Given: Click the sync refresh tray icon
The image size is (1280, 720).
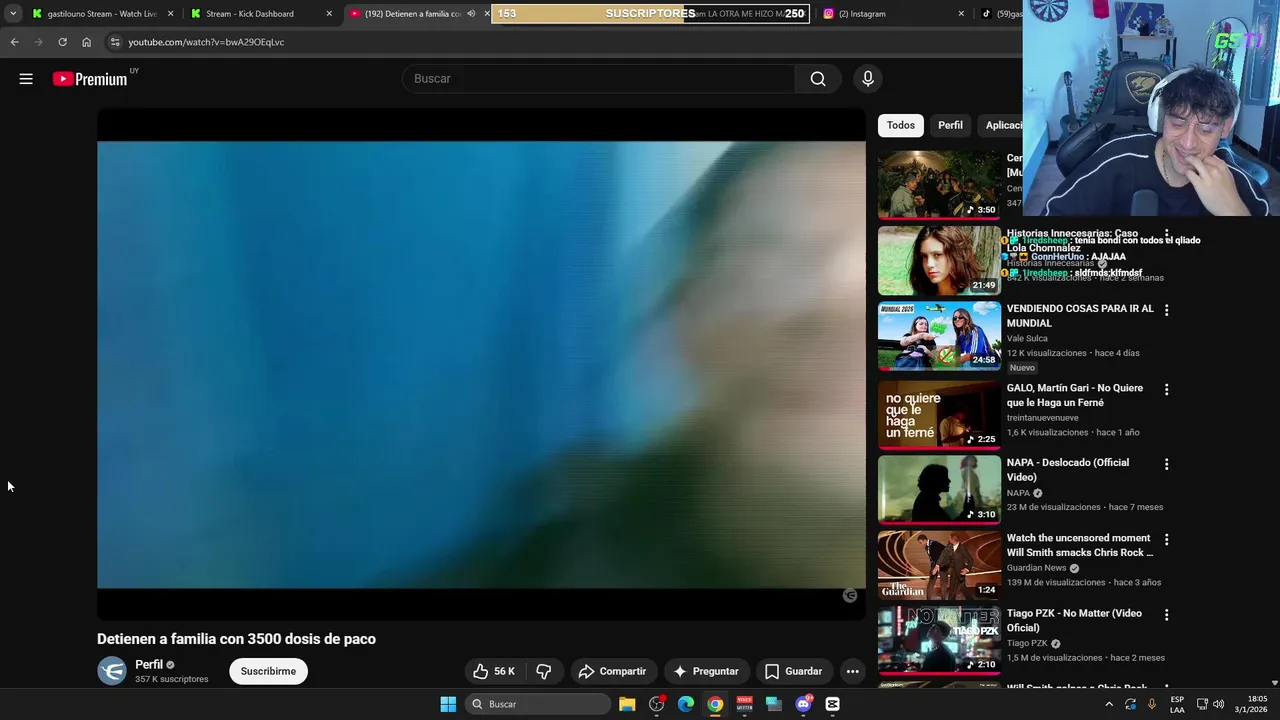Looking at the screenshot, I should tap(1130, 704).
